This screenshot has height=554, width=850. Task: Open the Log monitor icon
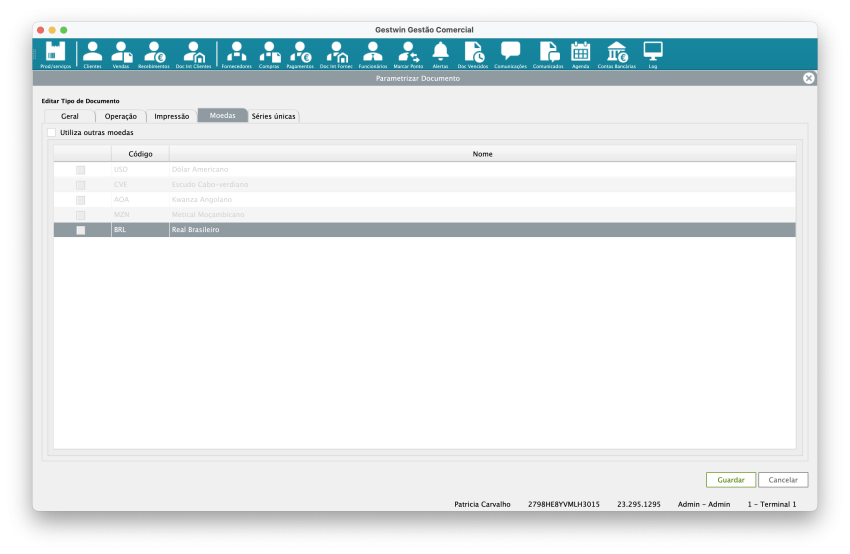click(x=652, y=53)
